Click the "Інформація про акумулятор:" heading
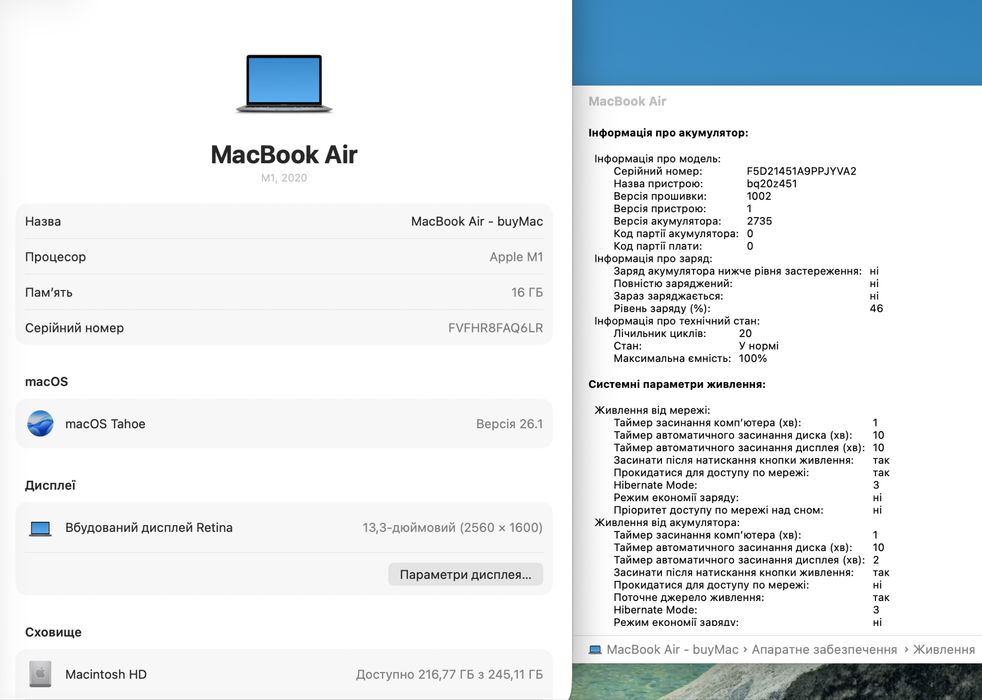The height and width of the screenshot is (700, 982). (668, 133)
